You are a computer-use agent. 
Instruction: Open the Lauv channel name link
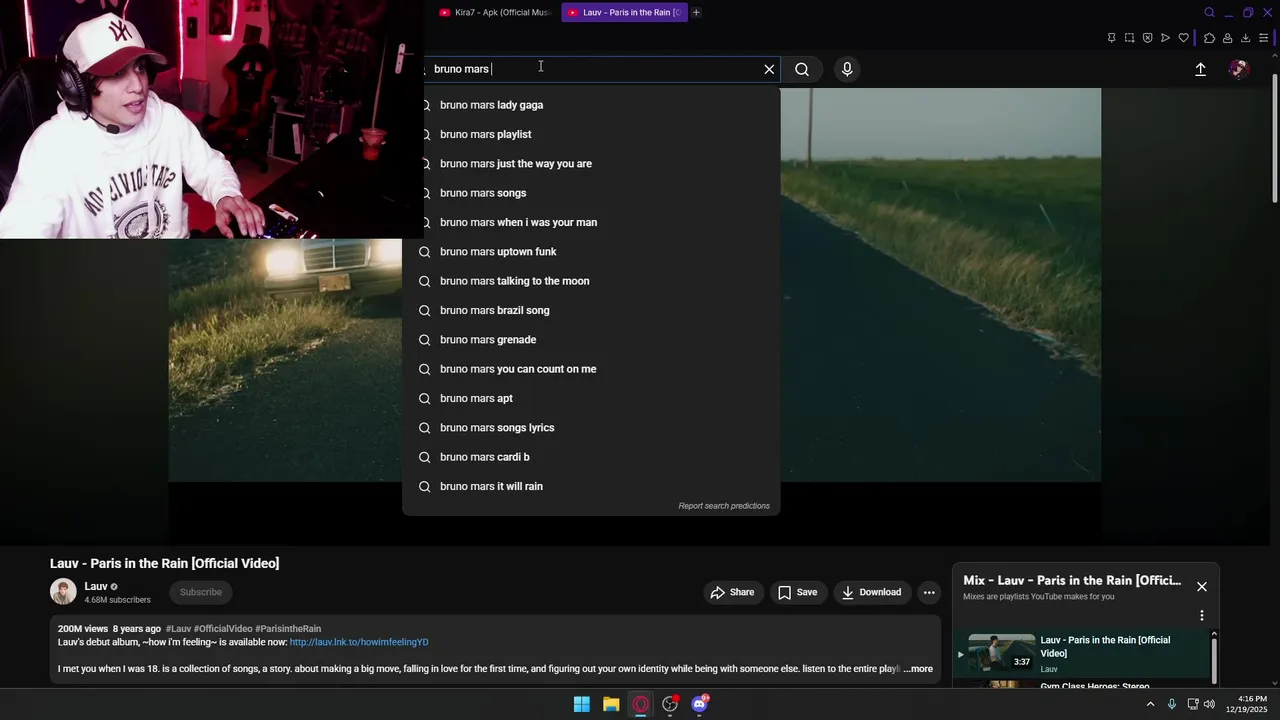click(x=96, y=587)
